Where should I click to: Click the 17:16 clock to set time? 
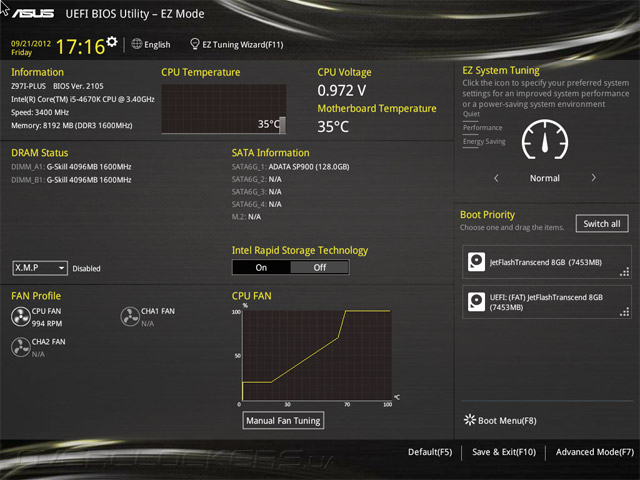pos(81,46)
